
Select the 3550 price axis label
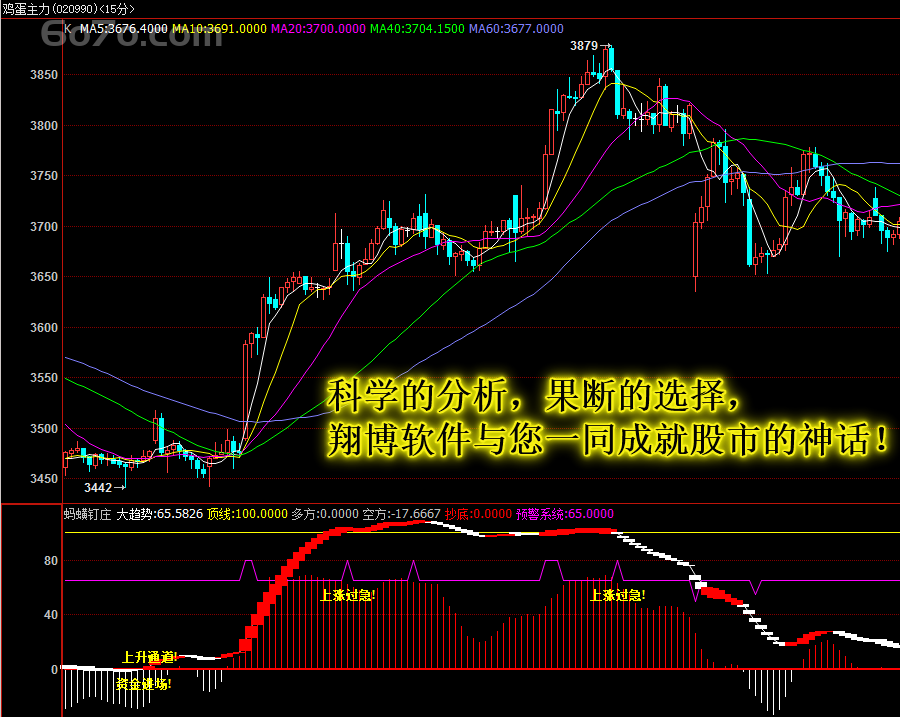pyautogui.click(x=44, y=378)
